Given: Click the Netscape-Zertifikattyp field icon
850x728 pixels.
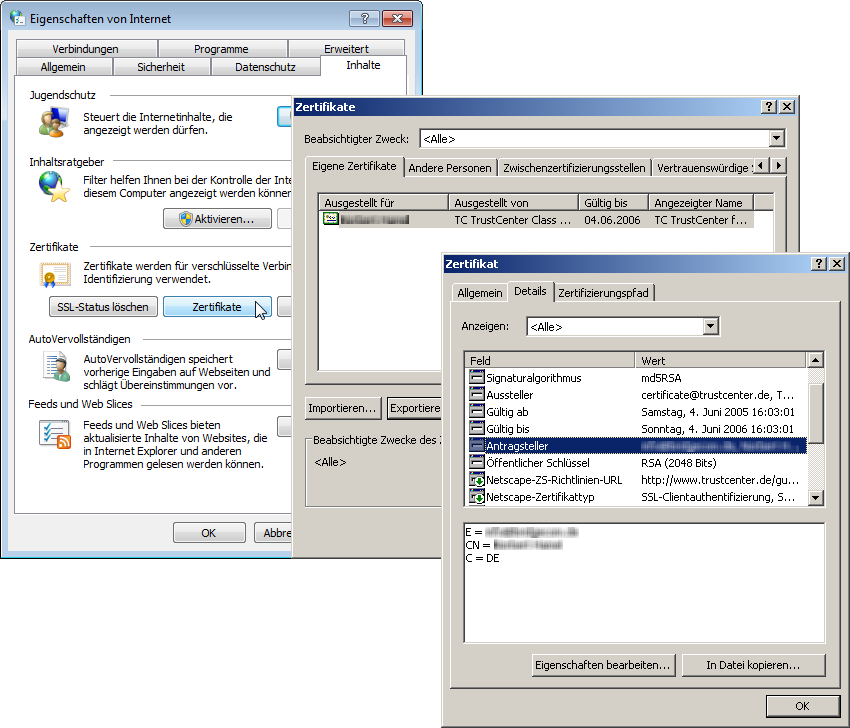Looking at the screenshot, I should coord(476,497).
